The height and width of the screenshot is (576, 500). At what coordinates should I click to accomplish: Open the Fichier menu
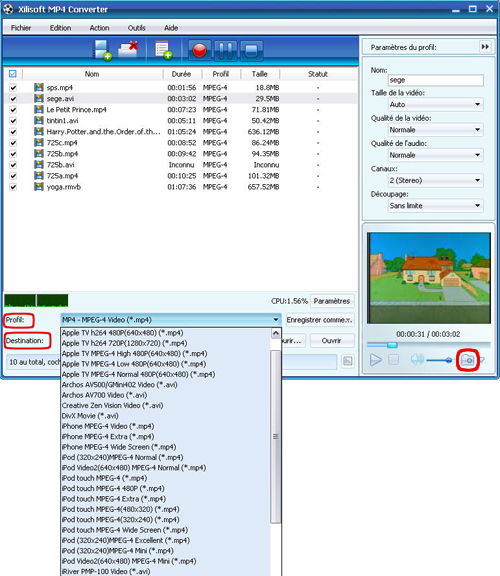coord(21,28)
